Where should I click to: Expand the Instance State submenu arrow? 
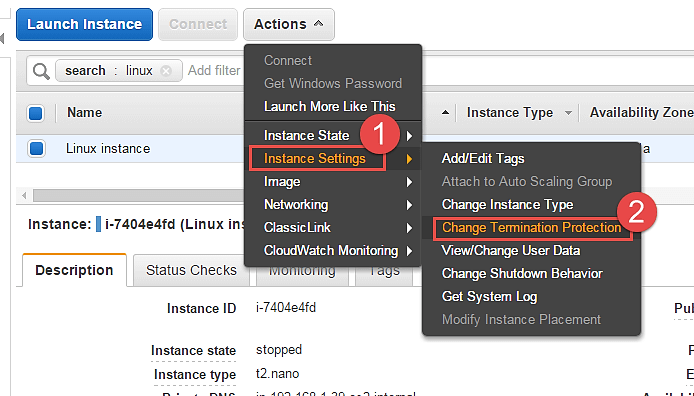pyautogui.click(x=410, y=136)
